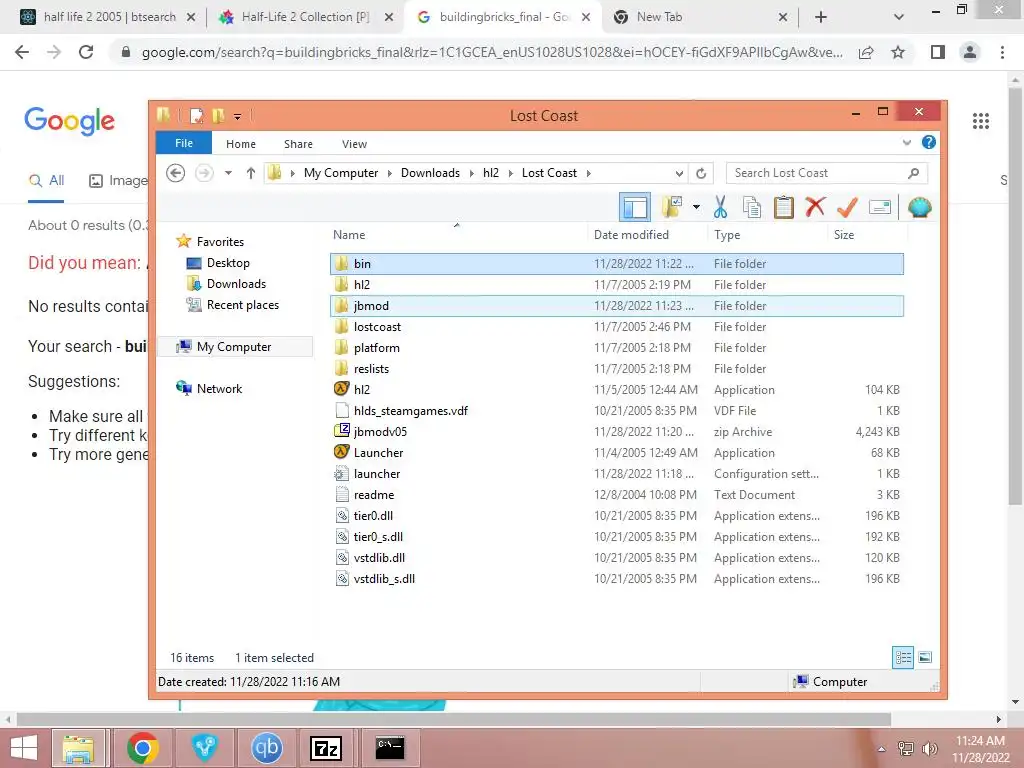The width and height of the screenshot is (1024, 768).
Task: Click the Chrome reload button
Action: tap(86, 52)
